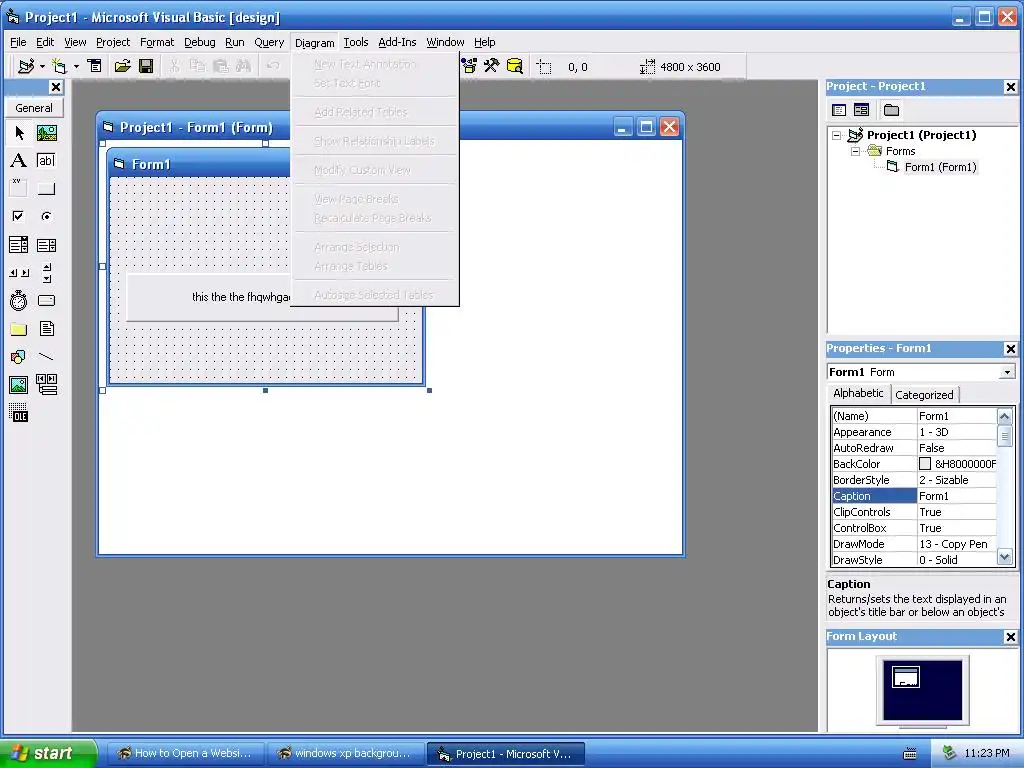The height and width of the screenshot is (768, 1024).
Task: Click the Data View Window toolbar icon
Action: pyautogui.click(x=515, y=66)
